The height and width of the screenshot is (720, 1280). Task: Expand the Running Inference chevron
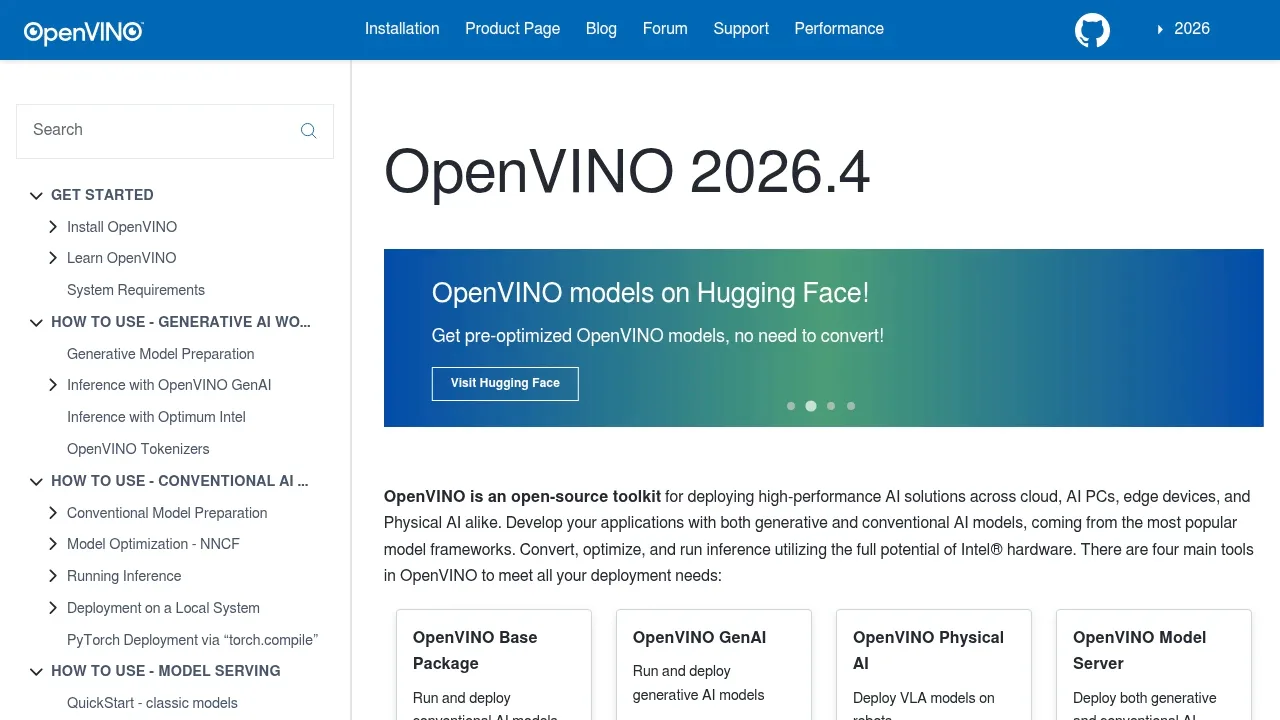click(53, 576)
